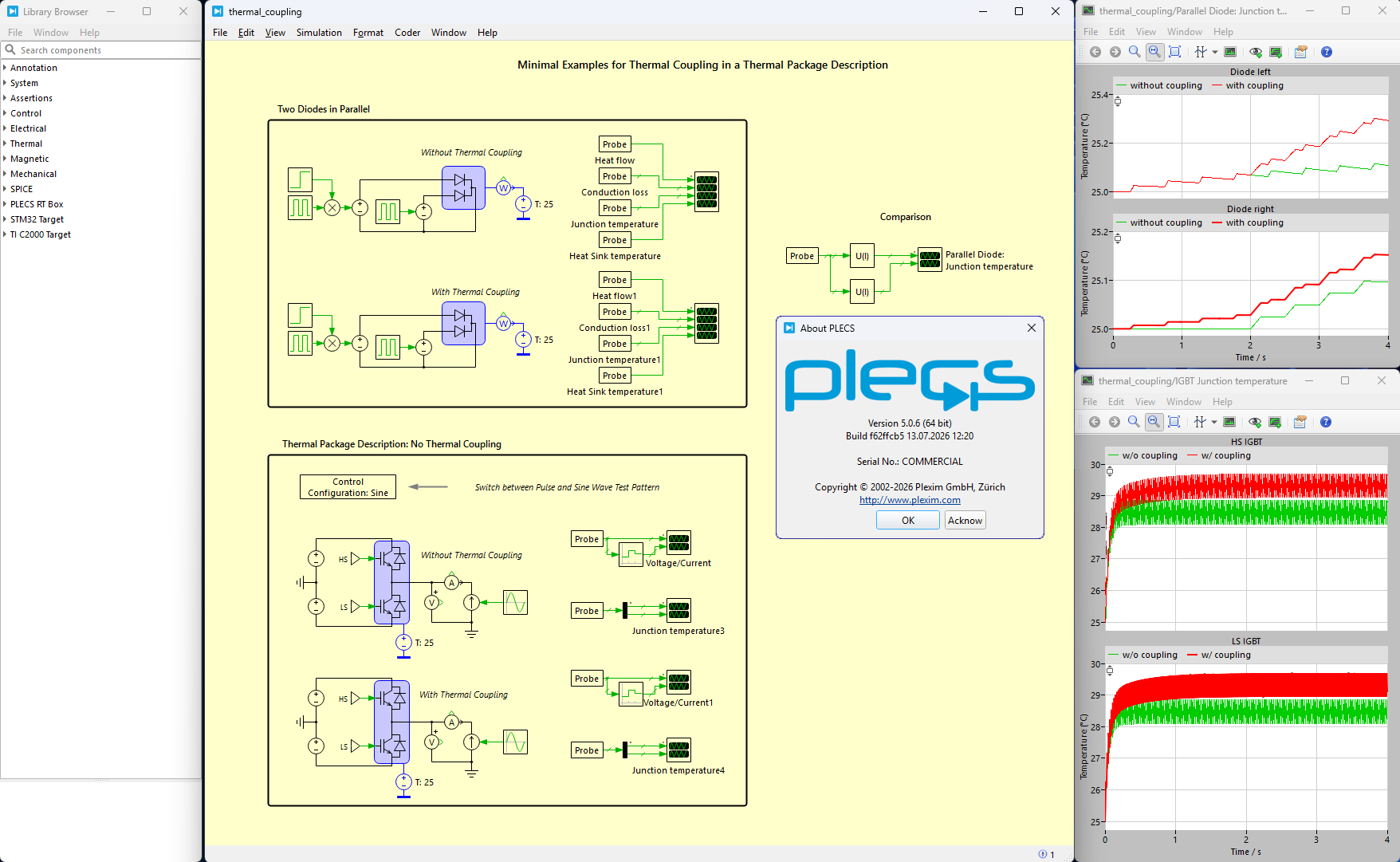The height and width of the screenshot is (862, 1400).
Task: Expand the Annotation library category arrow
Action: click(5, 68)
